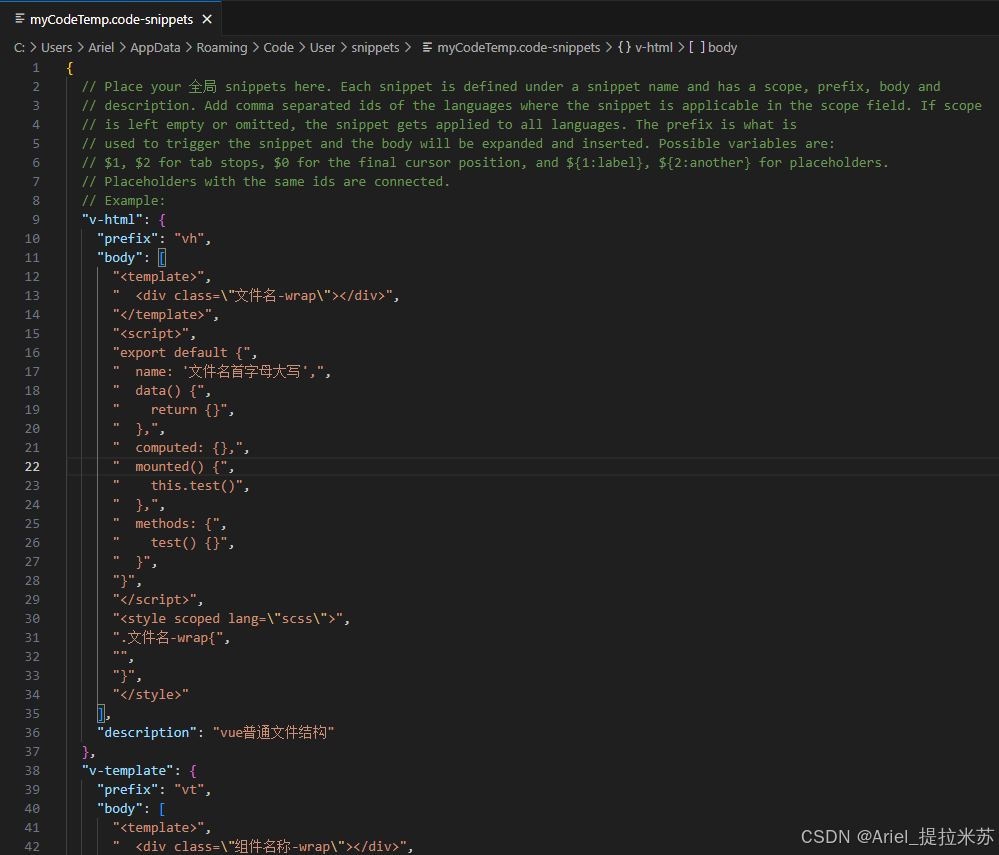
Task: Open the Users breadcrumb segment
Action: [57, 48]
